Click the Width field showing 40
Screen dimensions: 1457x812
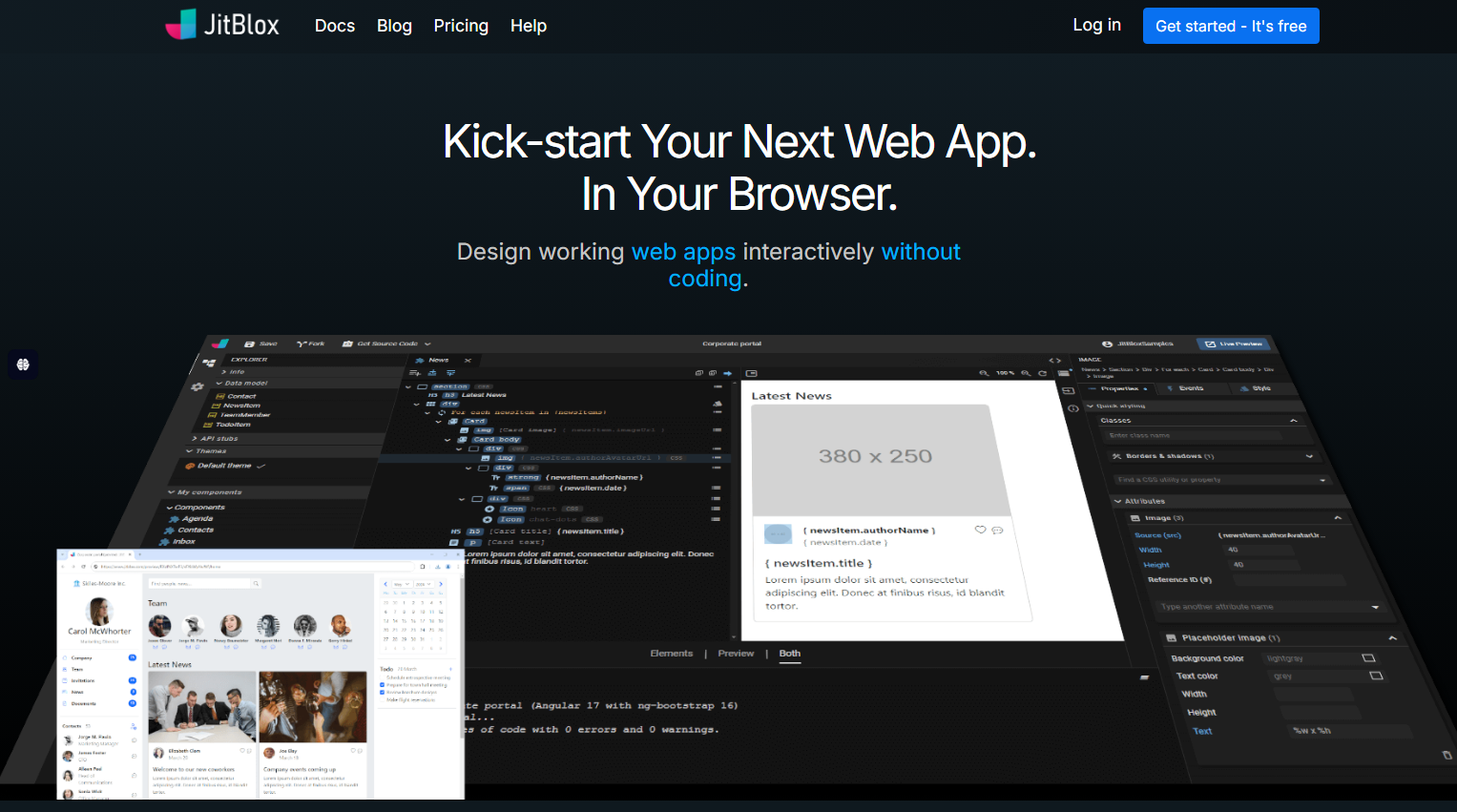coord(1259,550)
